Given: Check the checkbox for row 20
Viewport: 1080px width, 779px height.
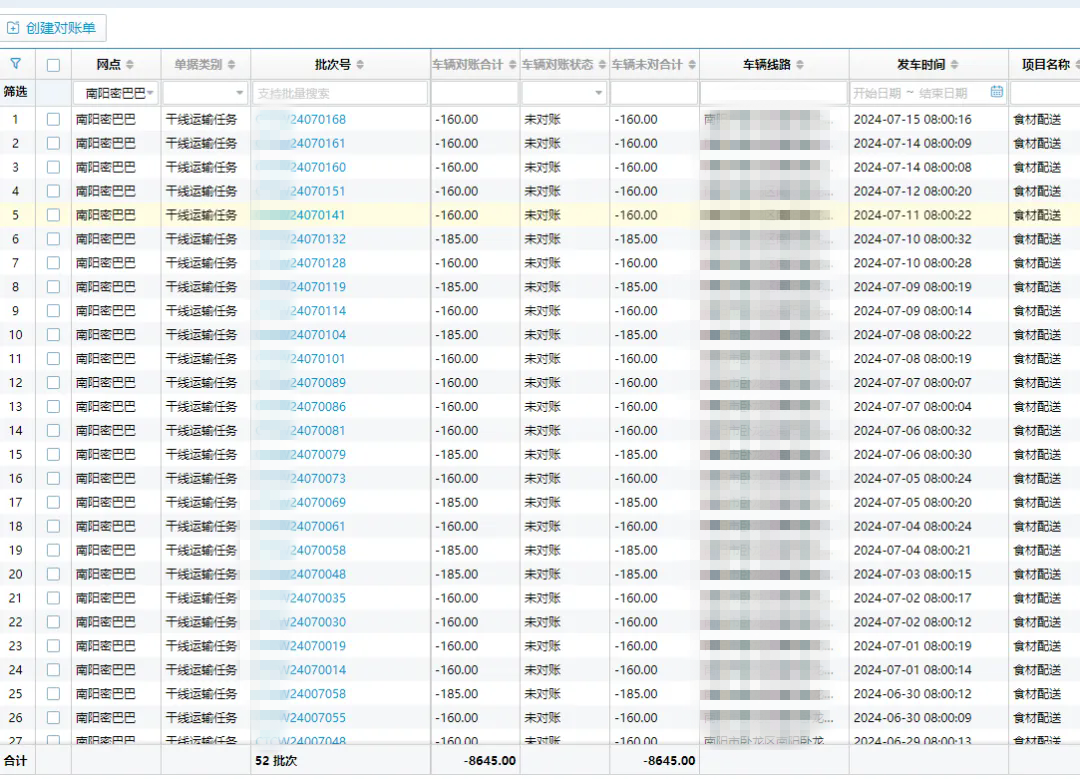Looking at the screenshot, I should [53, 574].
